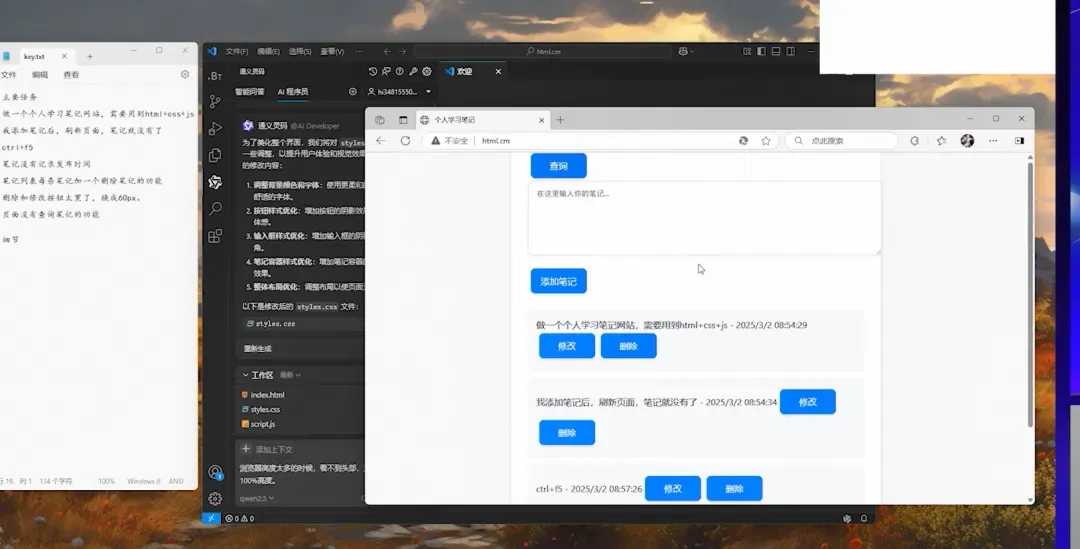Open 查看(V) menu in VS Code
The width and height of the screenshot is (1080, 549).
pyautogui.click(x=331, y=52)
